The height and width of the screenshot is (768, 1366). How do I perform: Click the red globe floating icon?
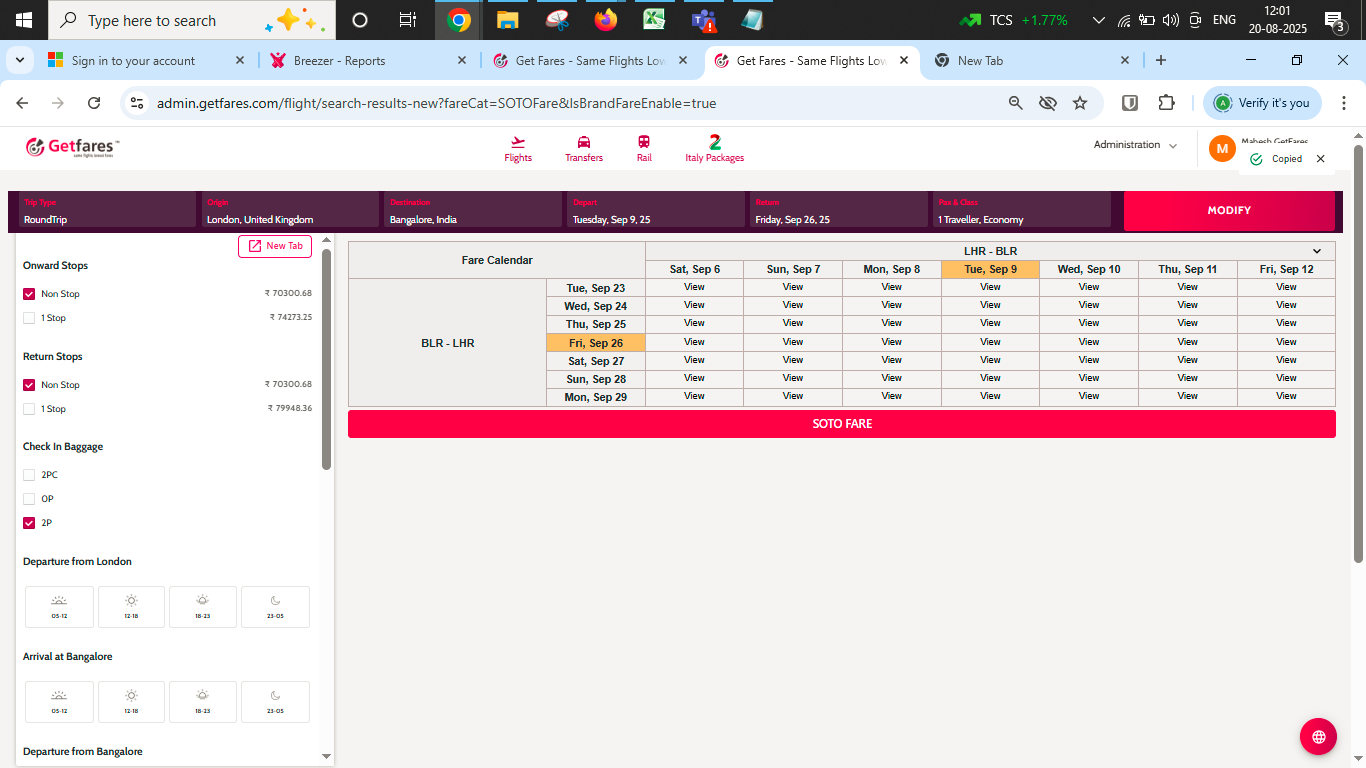coord(1318,737)
